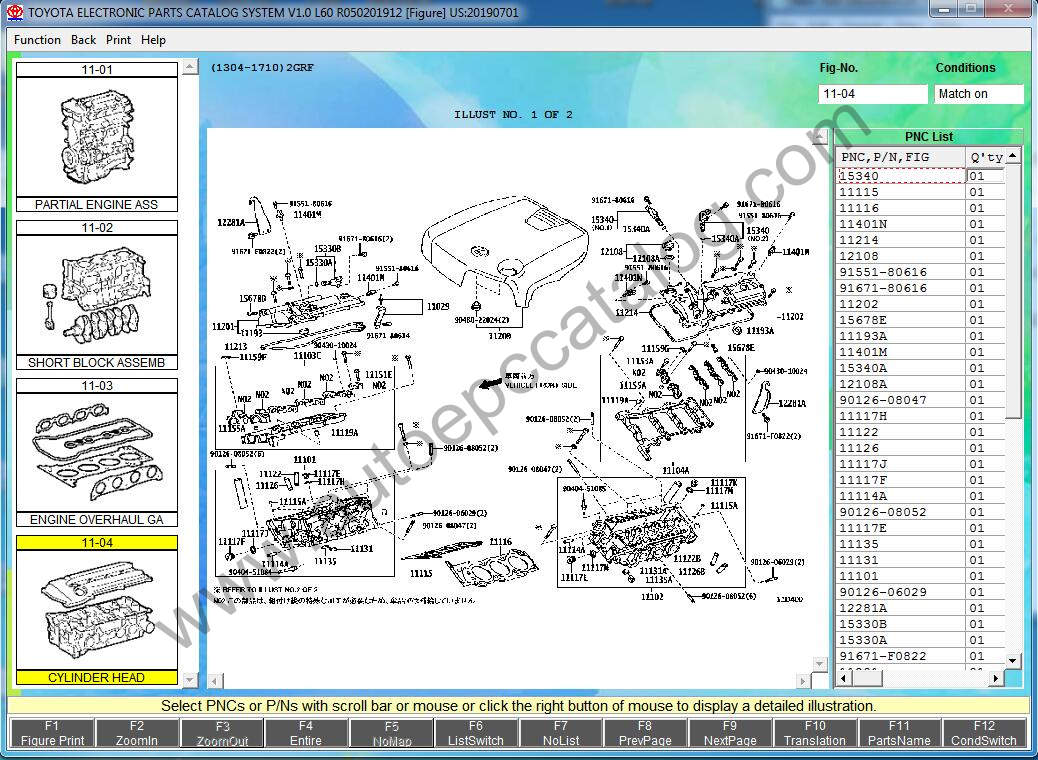Click F12 CondSwitch button

tap(984, 733)
